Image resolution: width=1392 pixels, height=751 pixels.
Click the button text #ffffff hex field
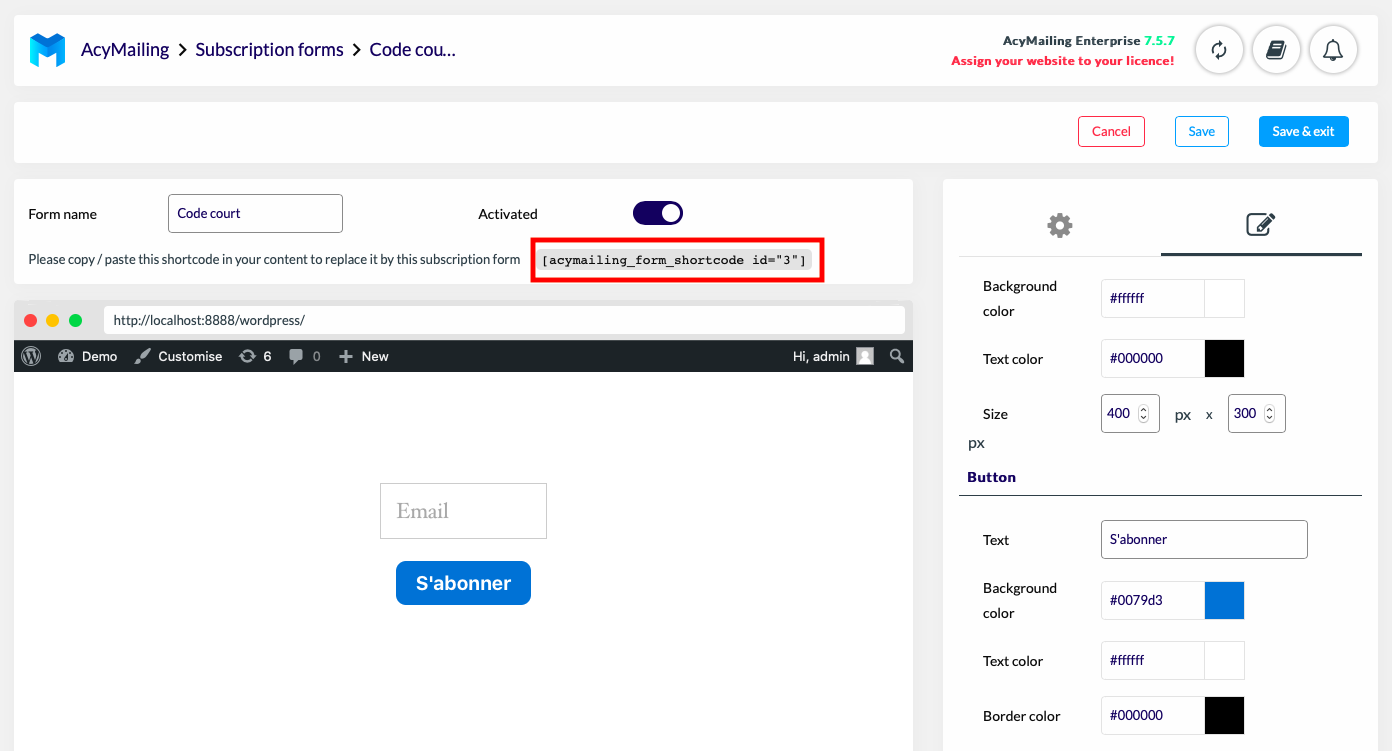click(x=1153, y=660)
